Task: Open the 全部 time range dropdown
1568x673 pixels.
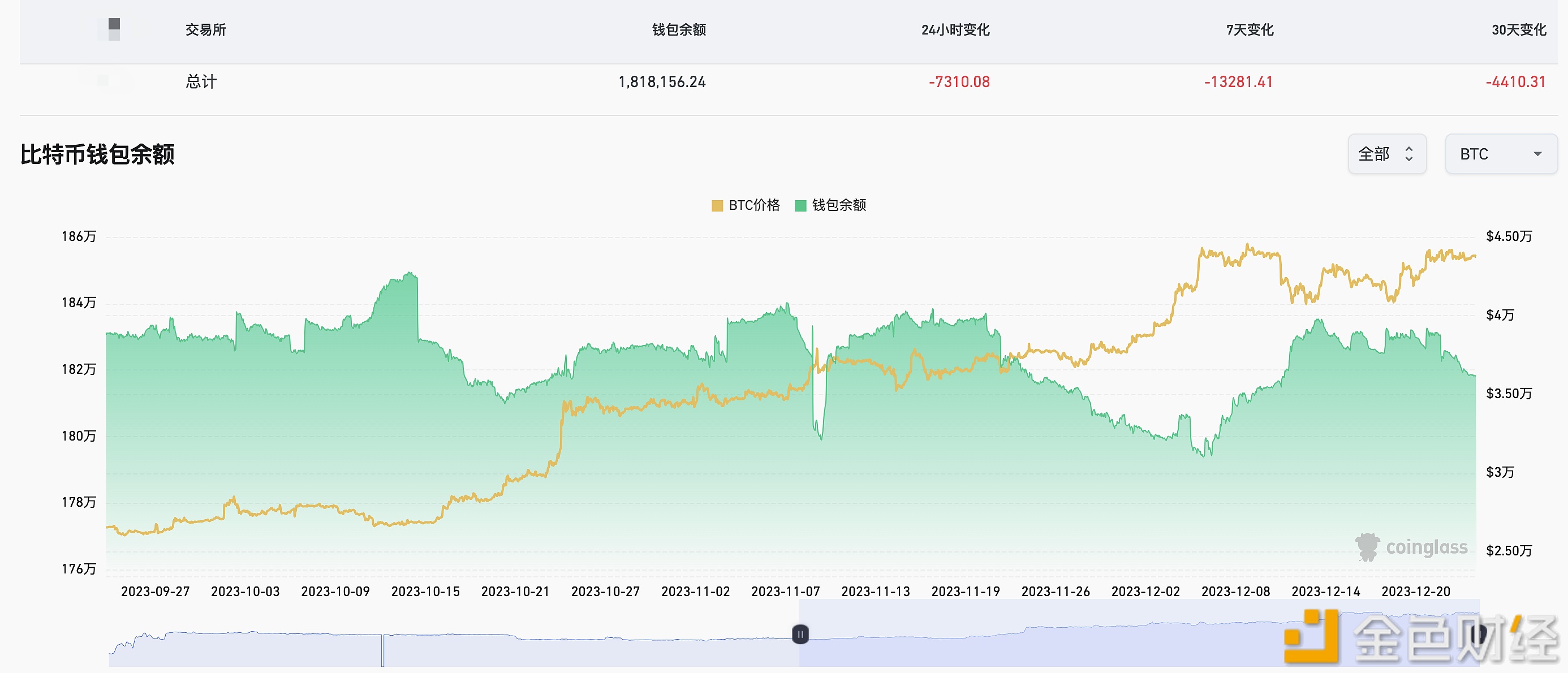Action: 1388,154
